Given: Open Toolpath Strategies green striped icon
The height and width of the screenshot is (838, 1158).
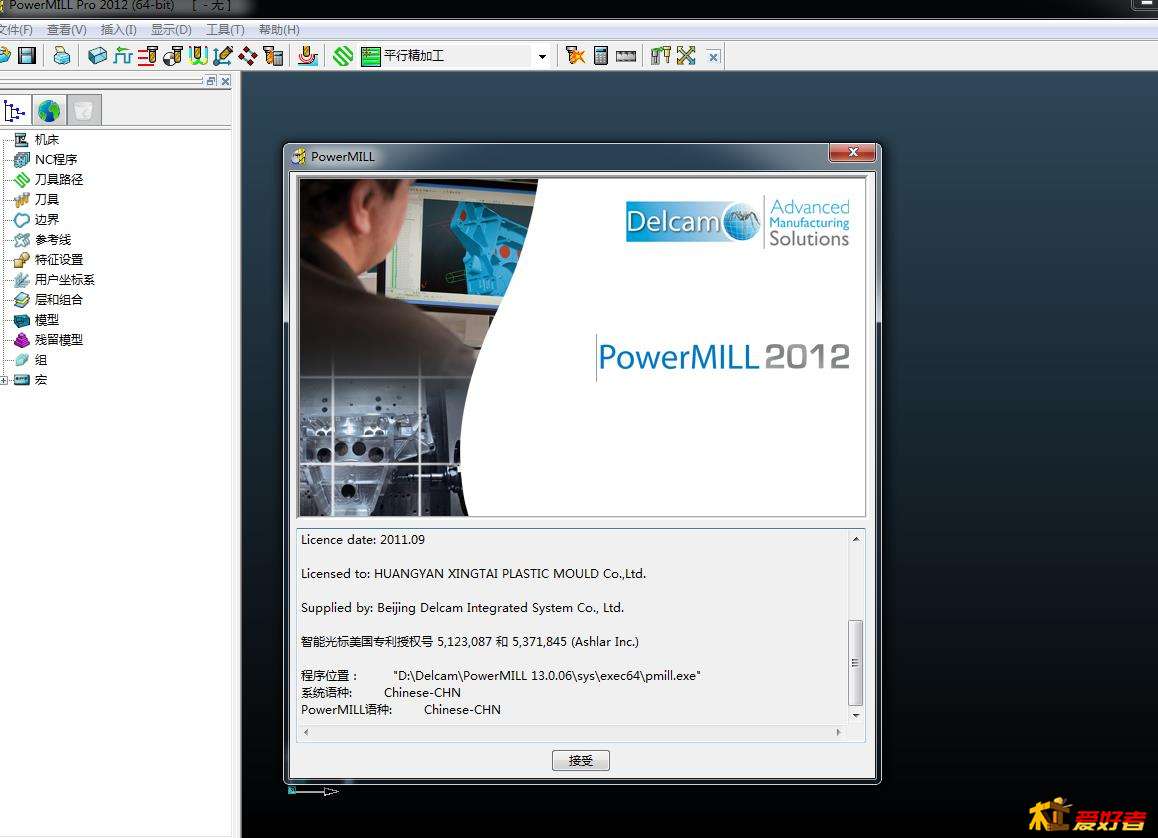Looking at the screenshot, I should (x=343, y=55).
